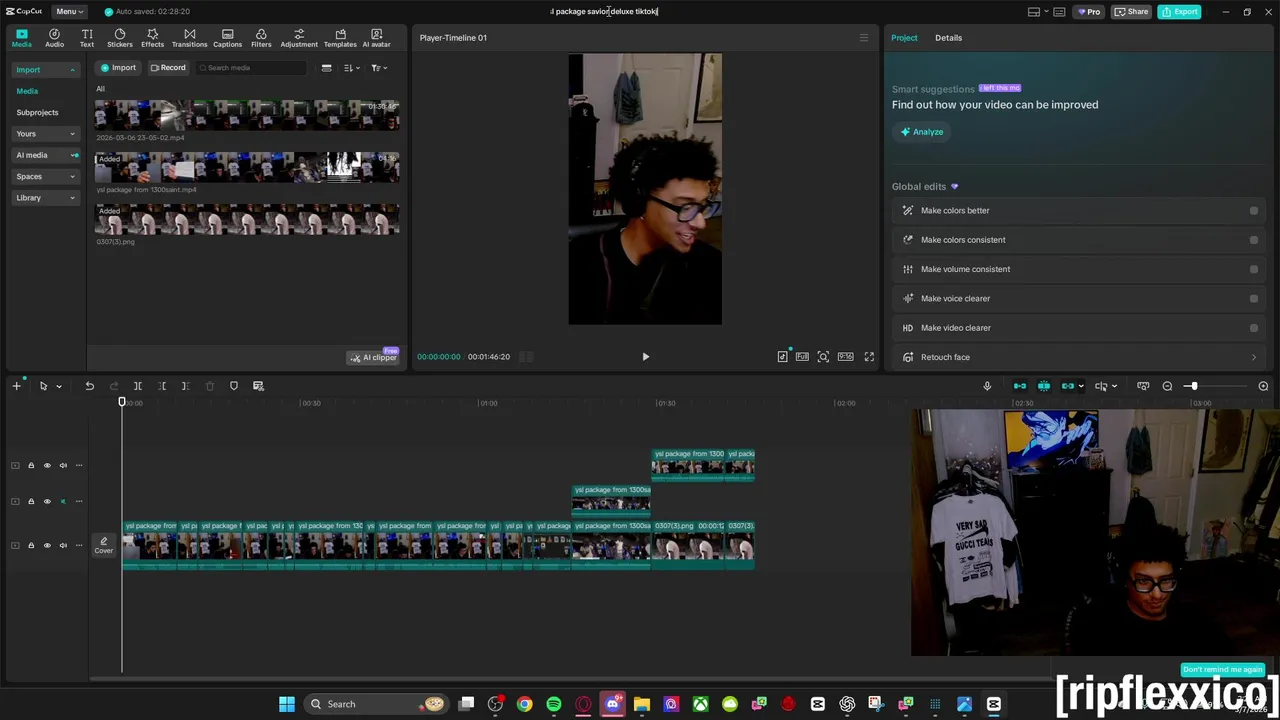The height and width of the screenshot is (720, 1280).
Task: Click the Import media button
Action: (118, 68)
